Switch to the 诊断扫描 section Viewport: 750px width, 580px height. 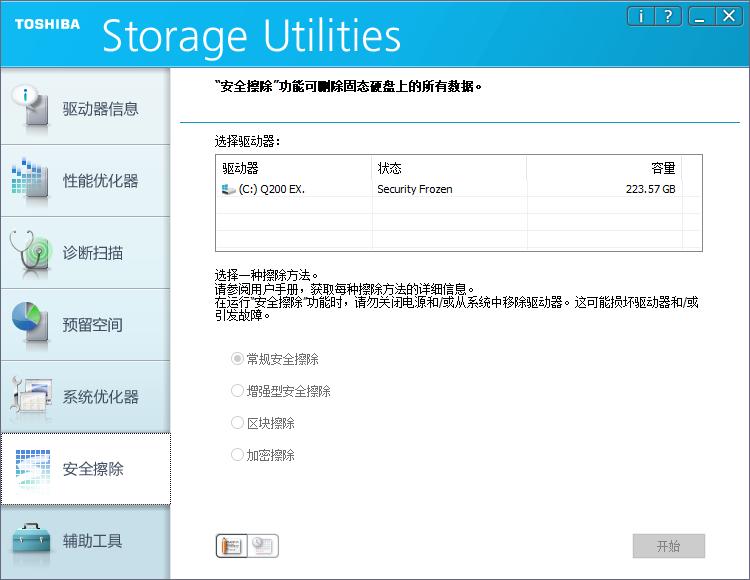tap(85, 253)
